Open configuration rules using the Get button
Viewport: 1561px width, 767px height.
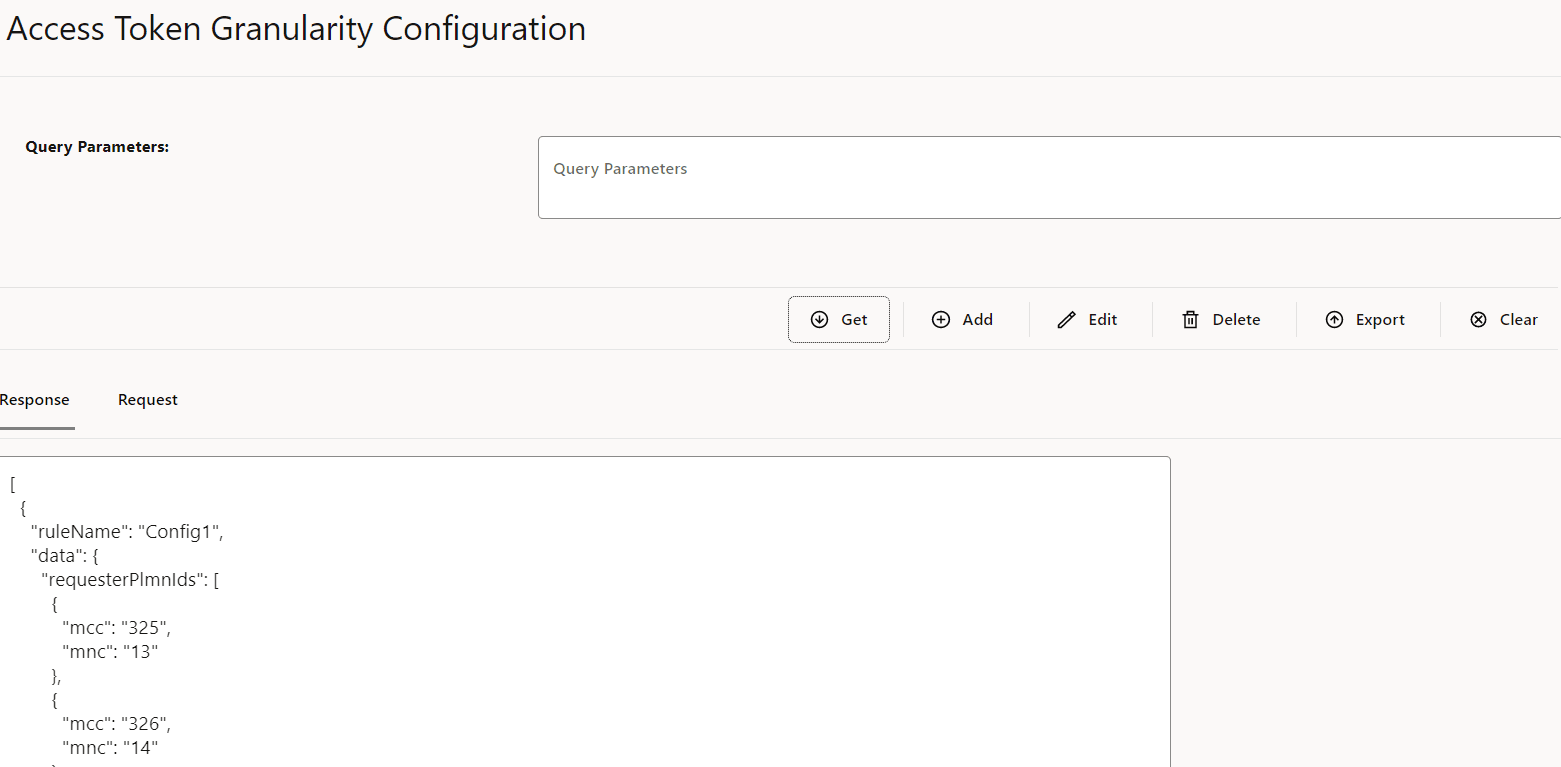point(838,319)
